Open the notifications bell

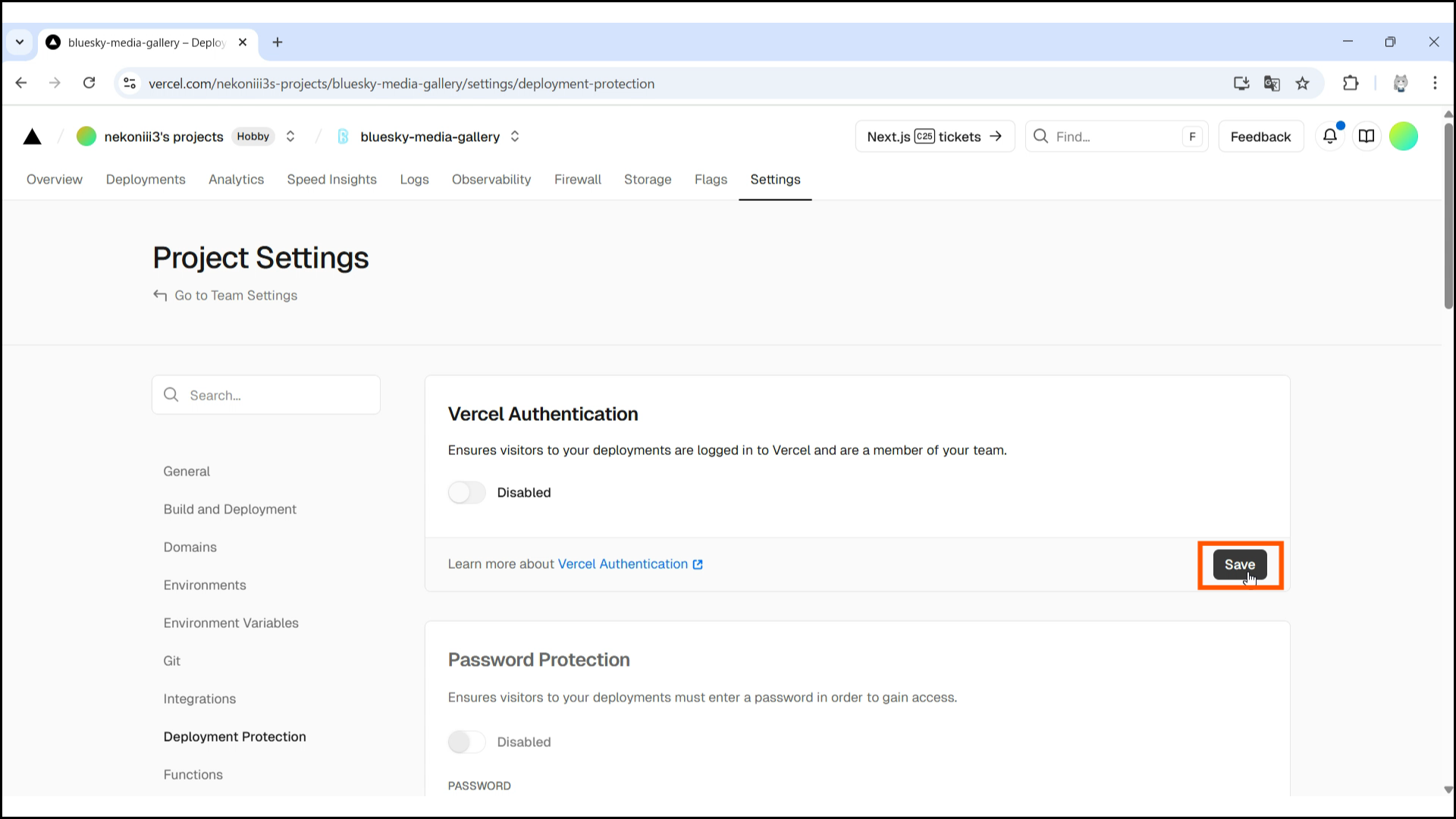1329,136
